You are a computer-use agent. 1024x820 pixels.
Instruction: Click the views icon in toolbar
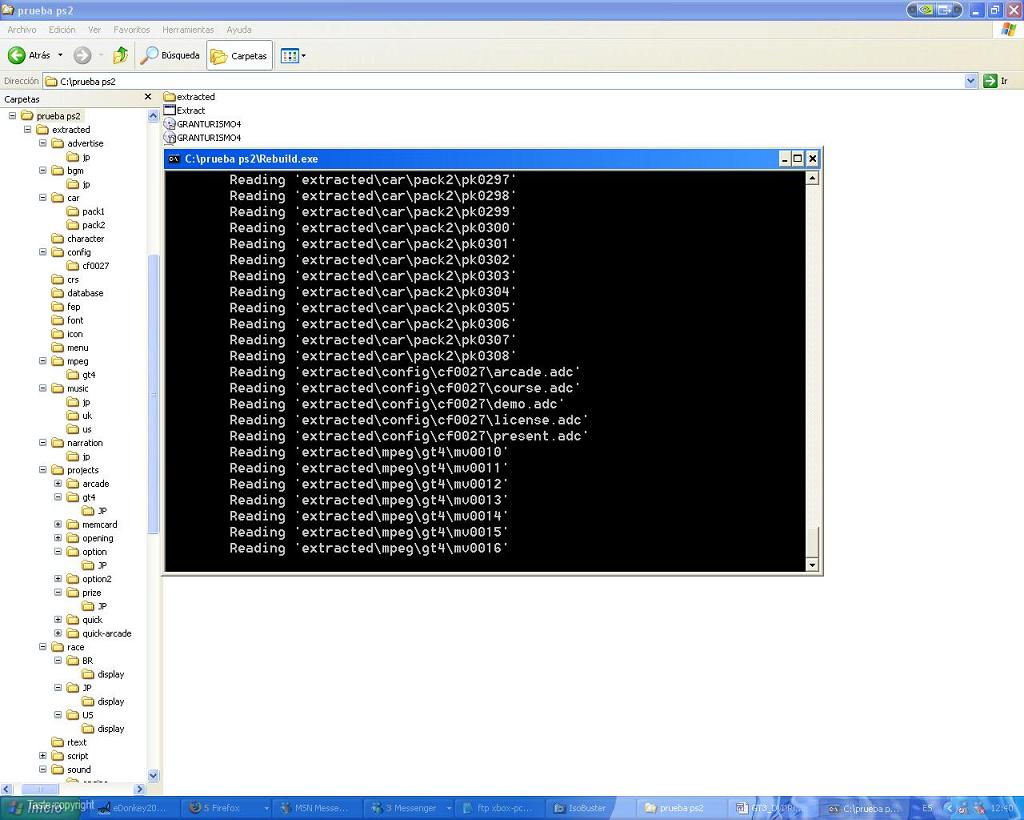pyautogui.click(x=289, y=55)
